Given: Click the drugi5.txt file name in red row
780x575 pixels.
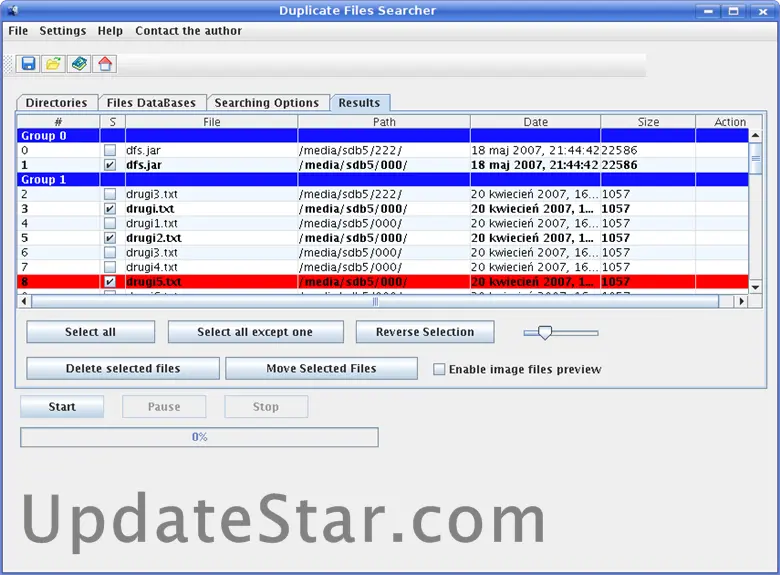Looking at the screenshot, I should pos(154,282).
